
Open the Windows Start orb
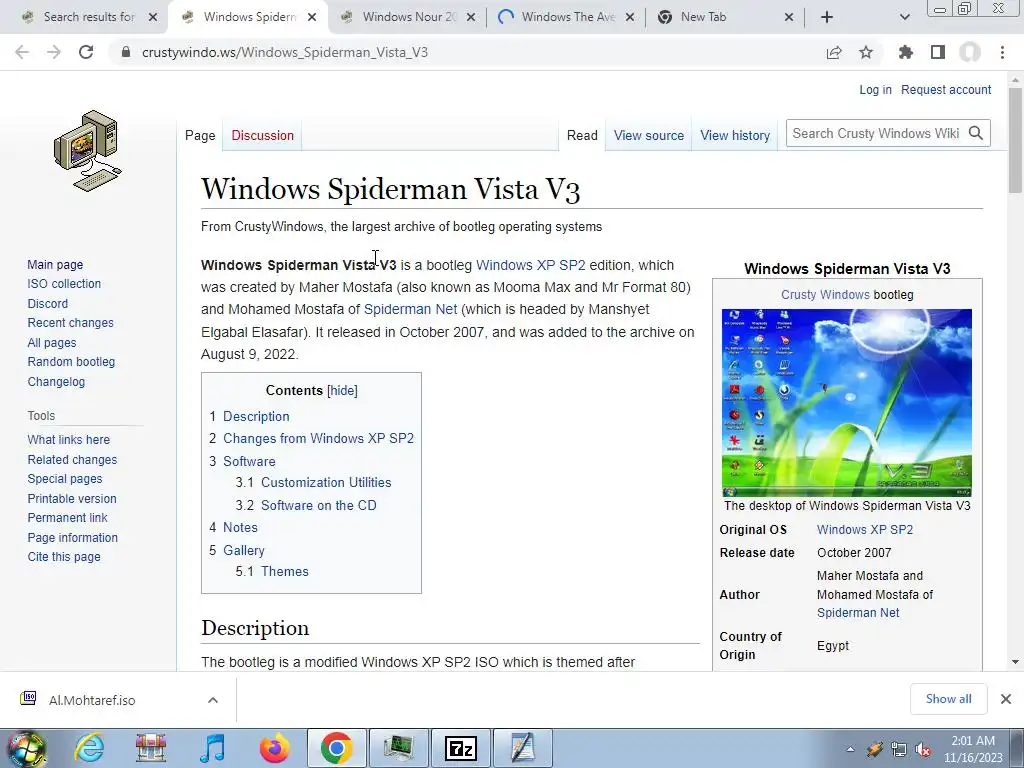pos(26,748)
